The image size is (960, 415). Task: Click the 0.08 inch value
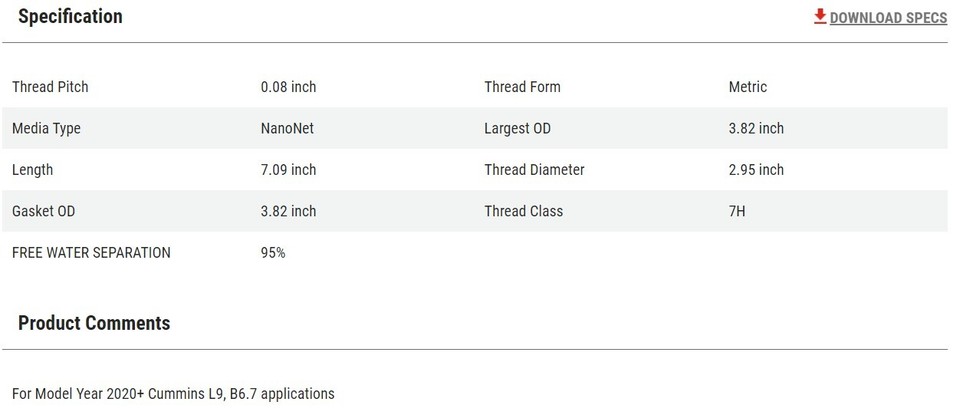click(288, 87)
